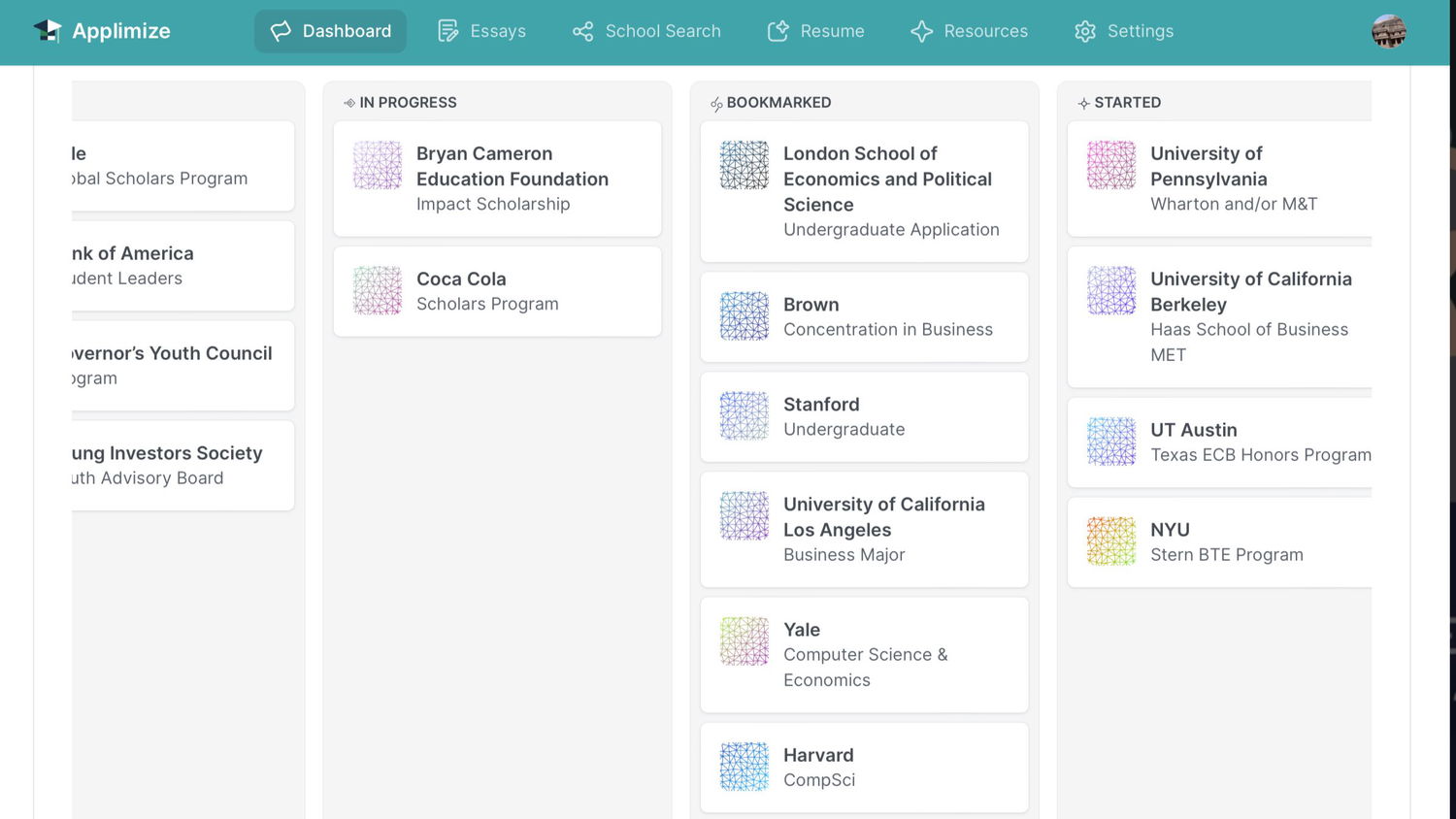Click the Coca Cola card pattern icon
Screen dimensions: 1456x819
point(378,290)
